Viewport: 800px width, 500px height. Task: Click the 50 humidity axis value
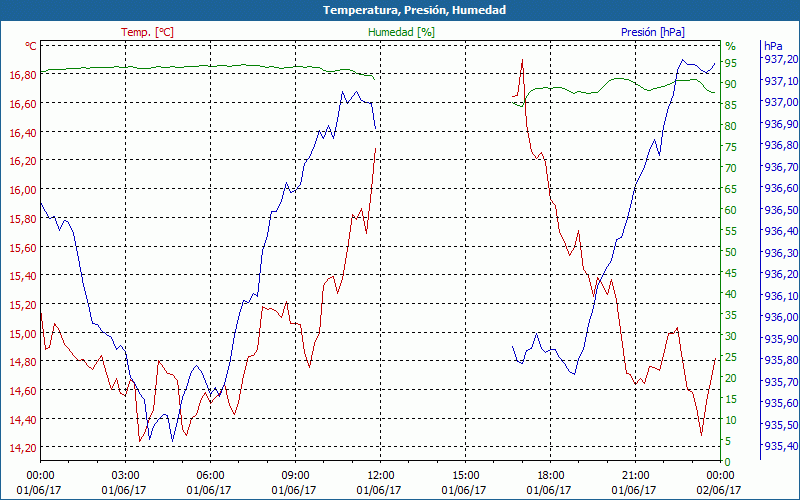[x=731, y=252]
